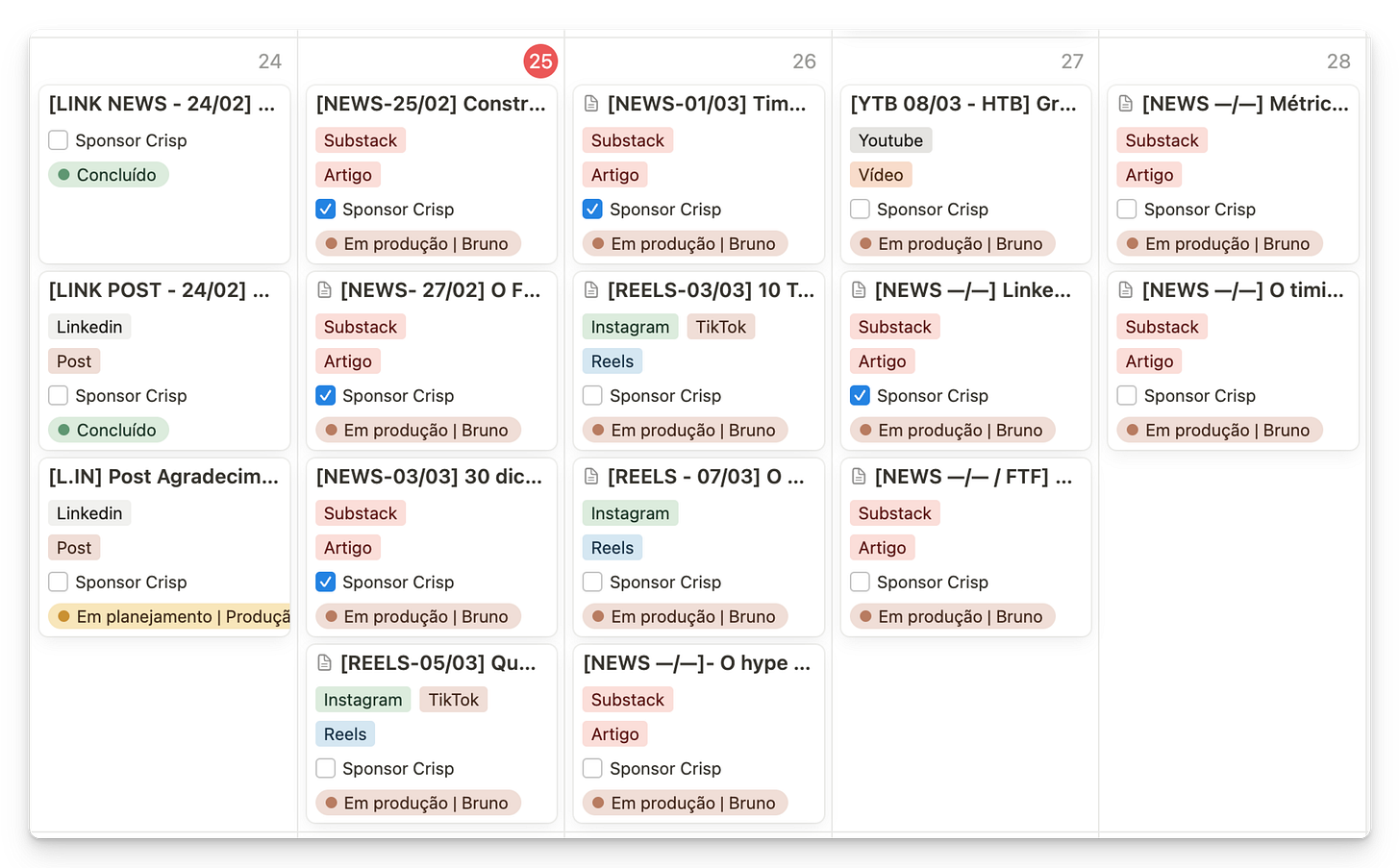Check Sponsor Crisp on [NEWS —/—]- O hype card
Viewport: 1400px width, 868px height.
tap(592, 769)
